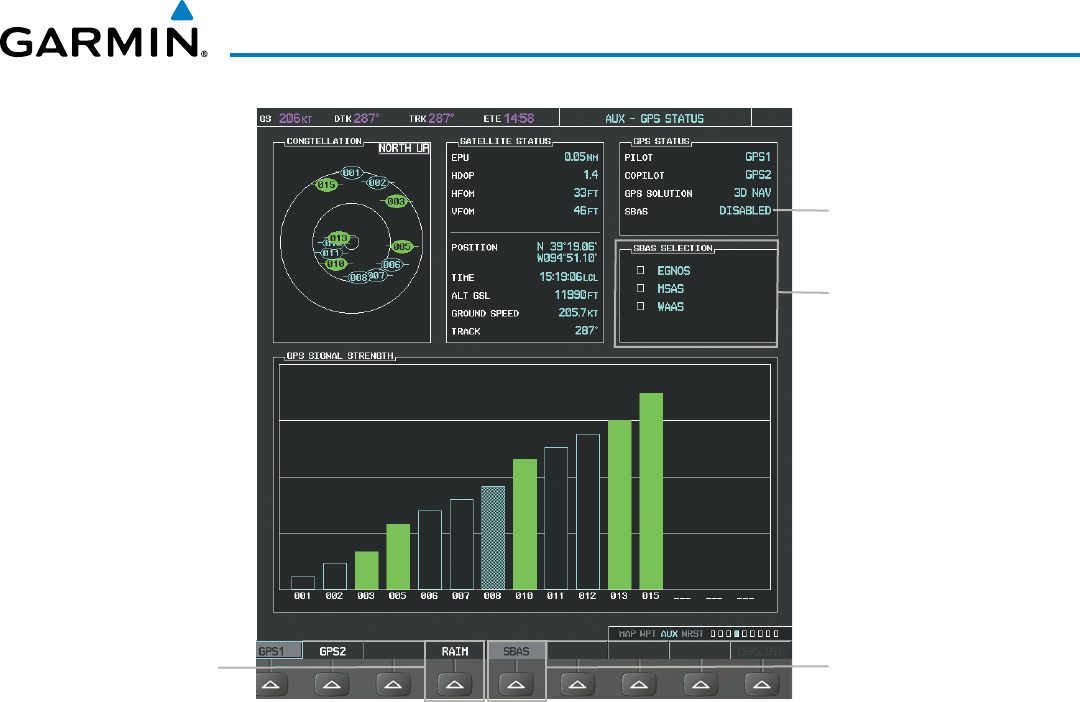Select the MSAS label text
Screen dimensions: 1080x702
(x=671, y=289)
